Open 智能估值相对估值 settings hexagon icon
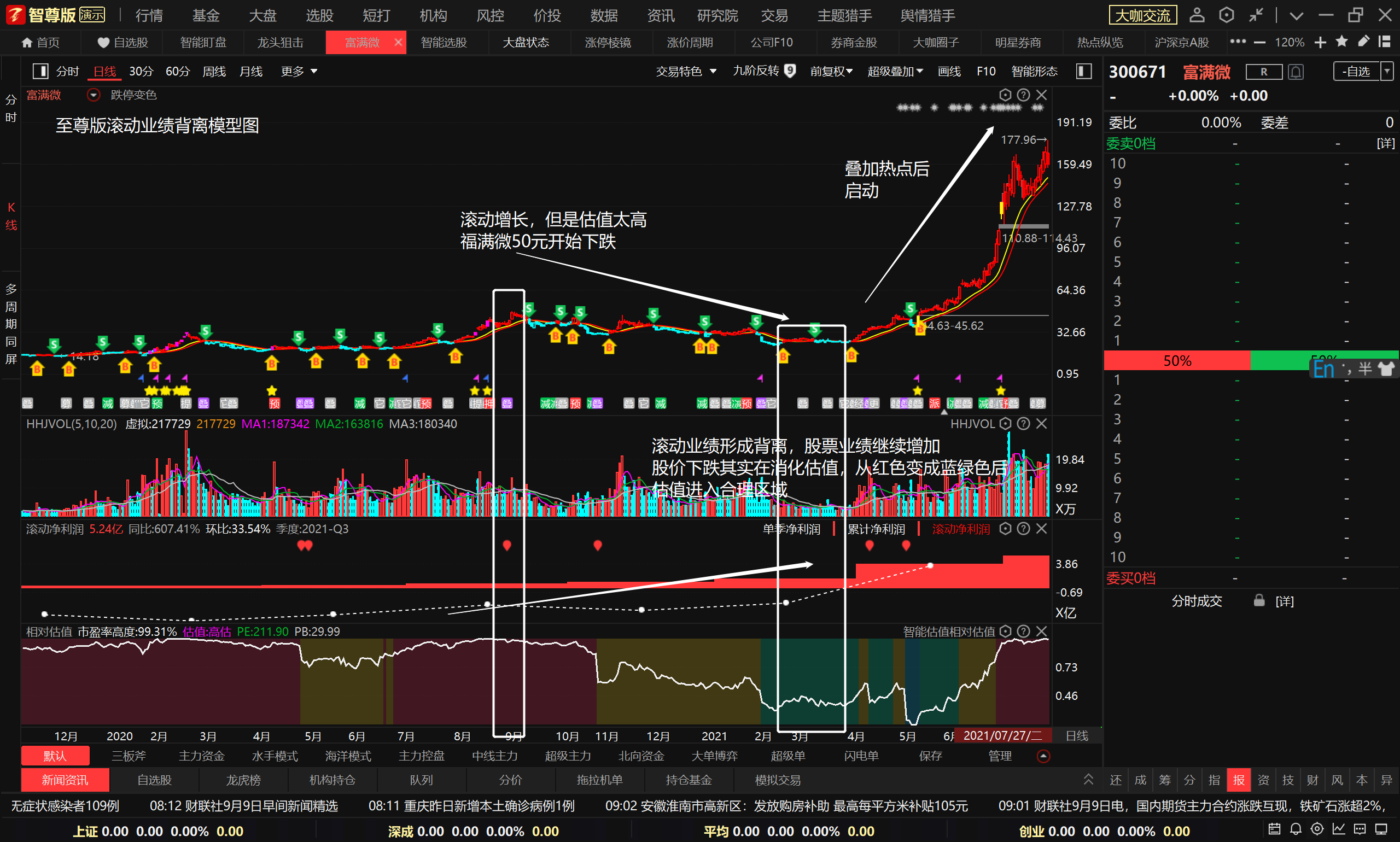Image resolution: width=1400 pixels, height=842 pixels. [1005, 631]
